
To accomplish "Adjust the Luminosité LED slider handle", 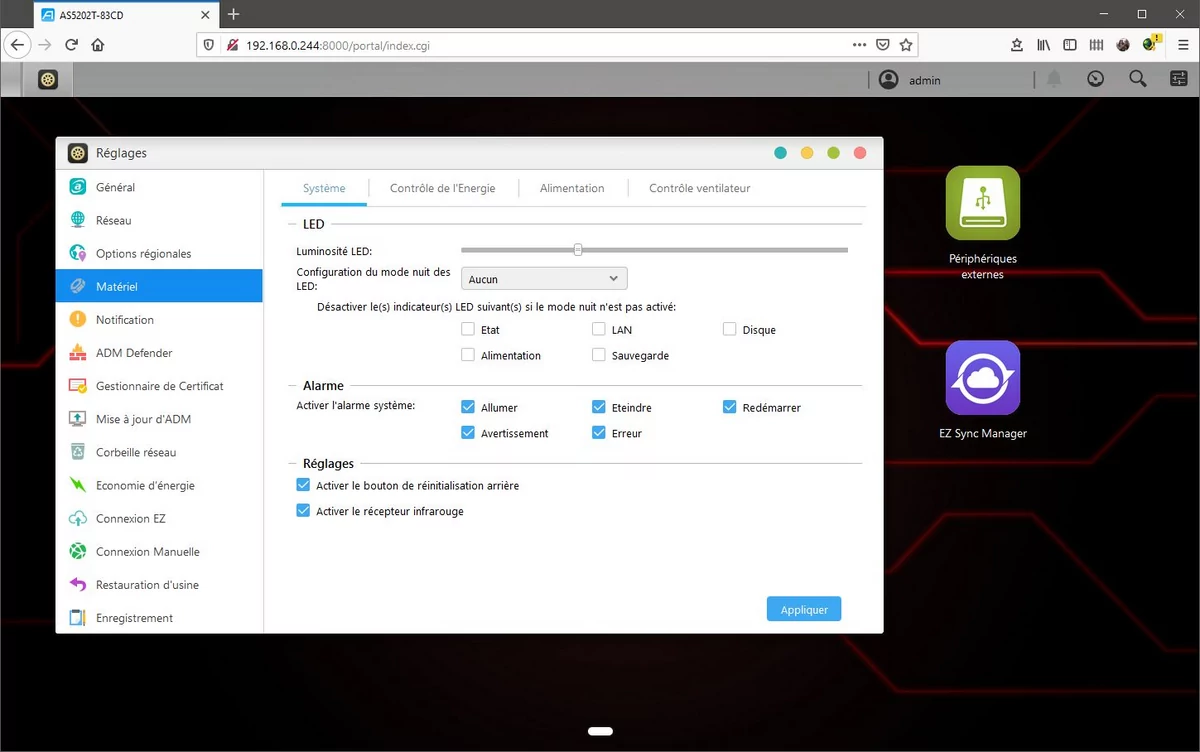I will coord(578,250).
